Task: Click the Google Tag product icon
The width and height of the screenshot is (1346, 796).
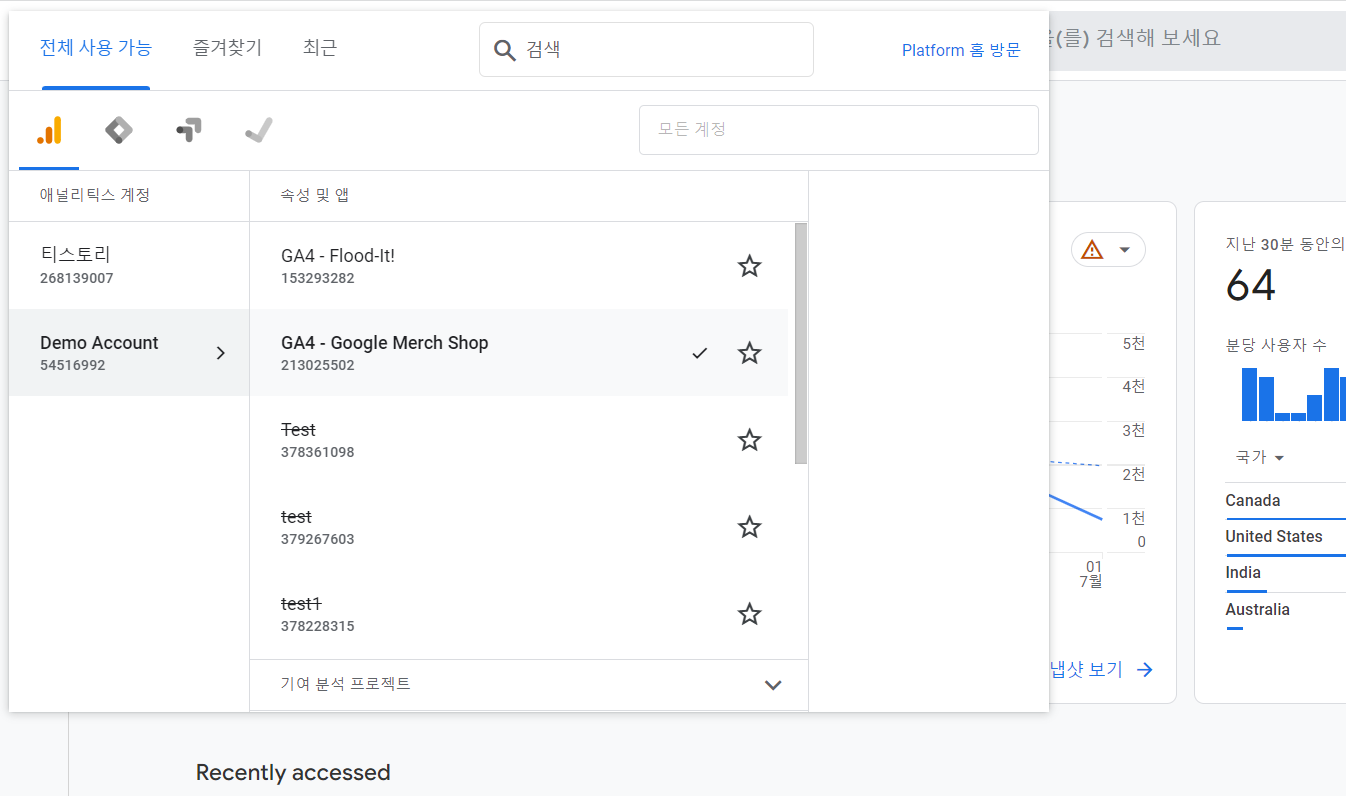Action: point(188,129)
